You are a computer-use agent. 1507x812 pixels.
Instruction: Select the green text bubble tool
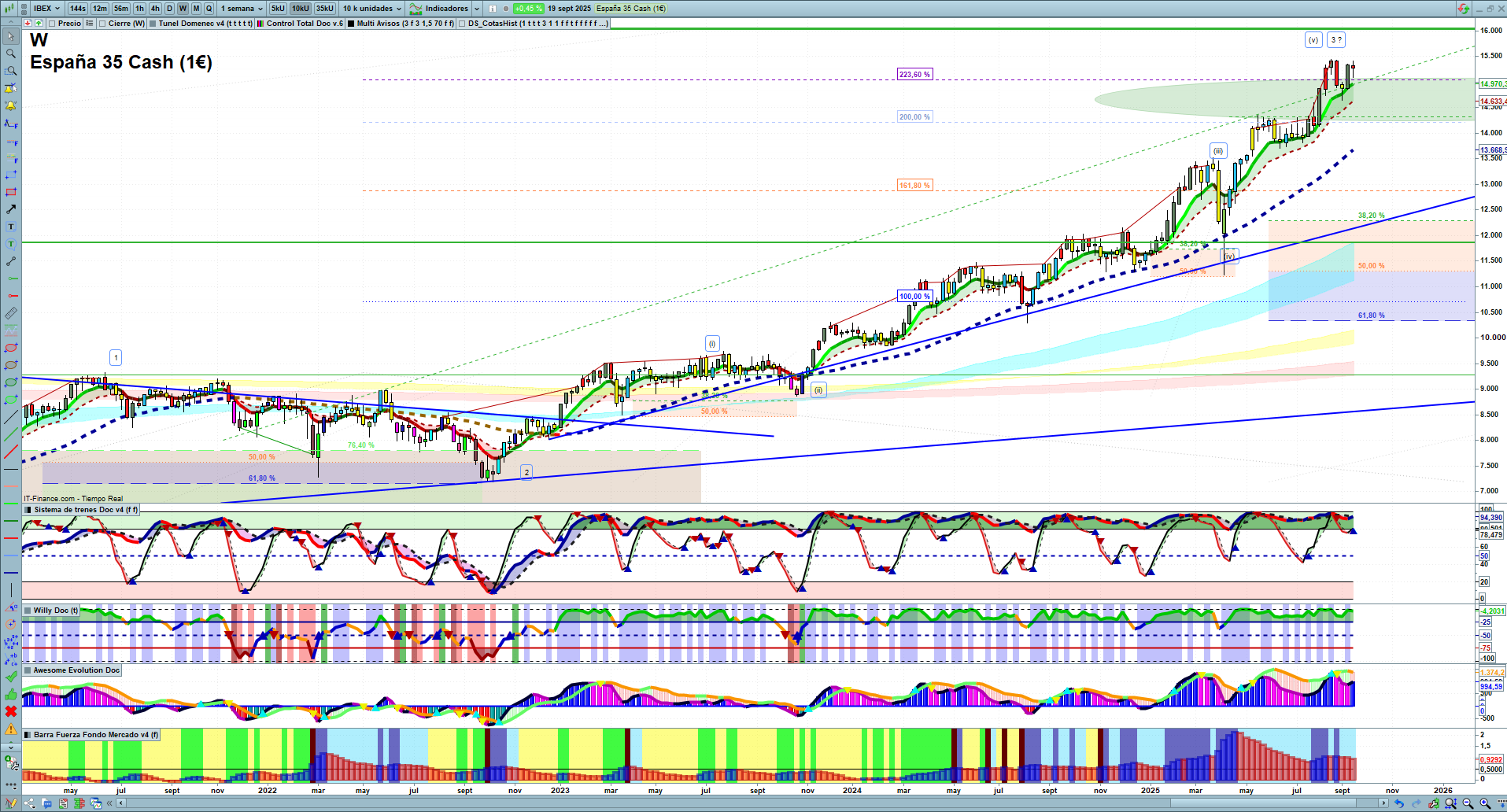click(x=11, y=244)
